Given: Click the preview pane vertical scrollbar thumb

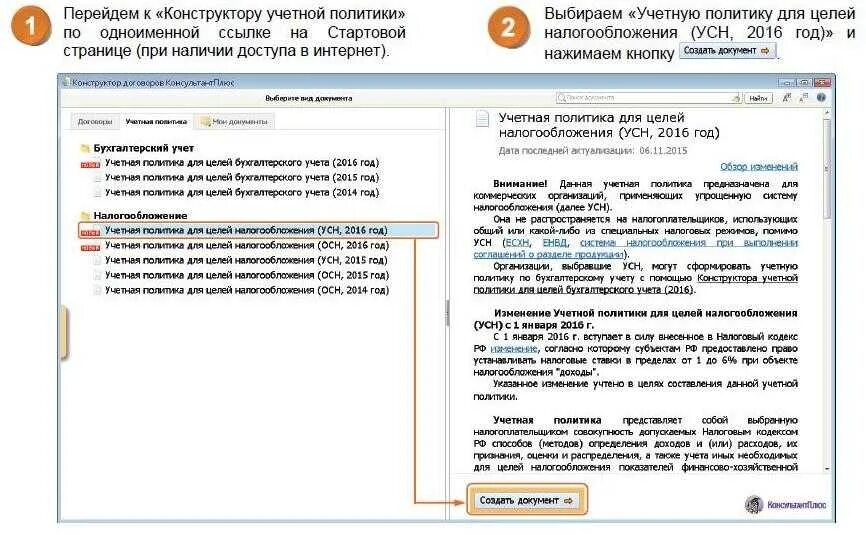Looking at the screenshot, I should coord(827,168).
